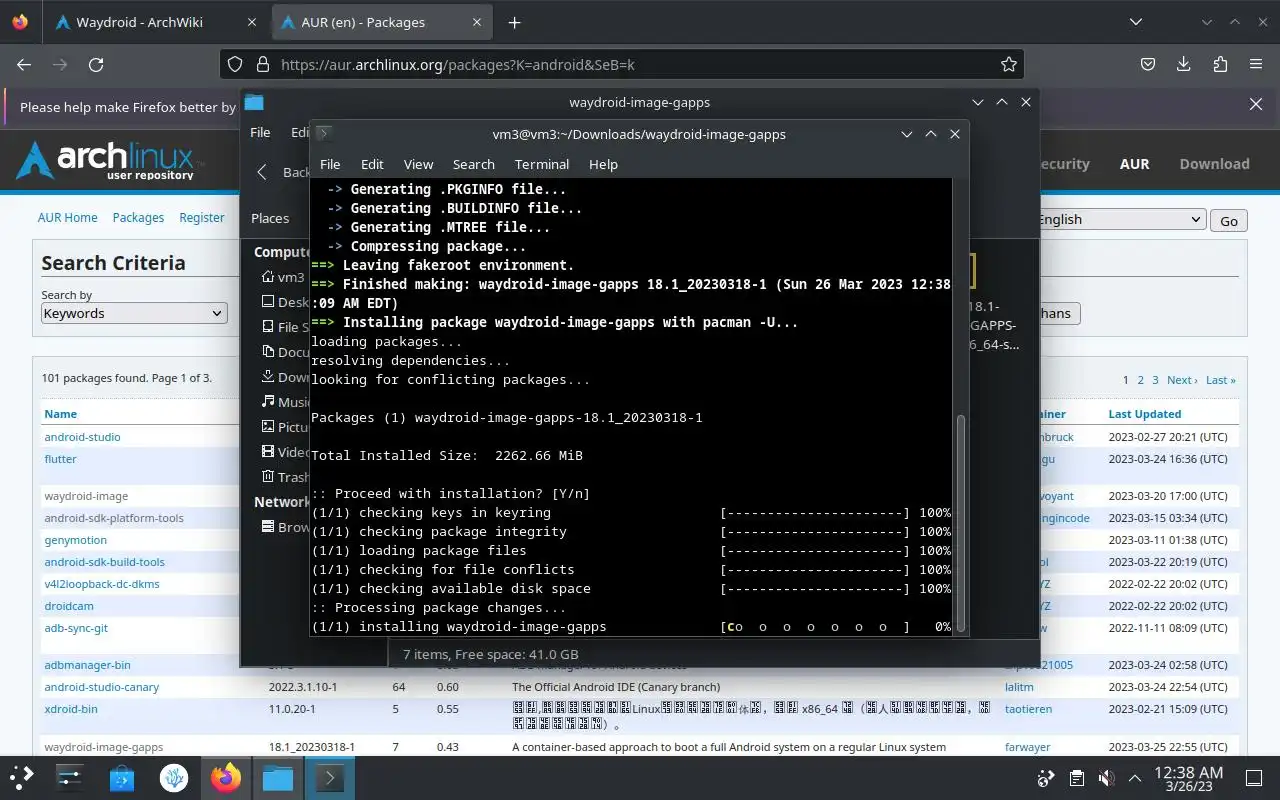This screenshot has height=800, width=1280.
Task: Open System Settings from the taskbar
Action: 70,777
